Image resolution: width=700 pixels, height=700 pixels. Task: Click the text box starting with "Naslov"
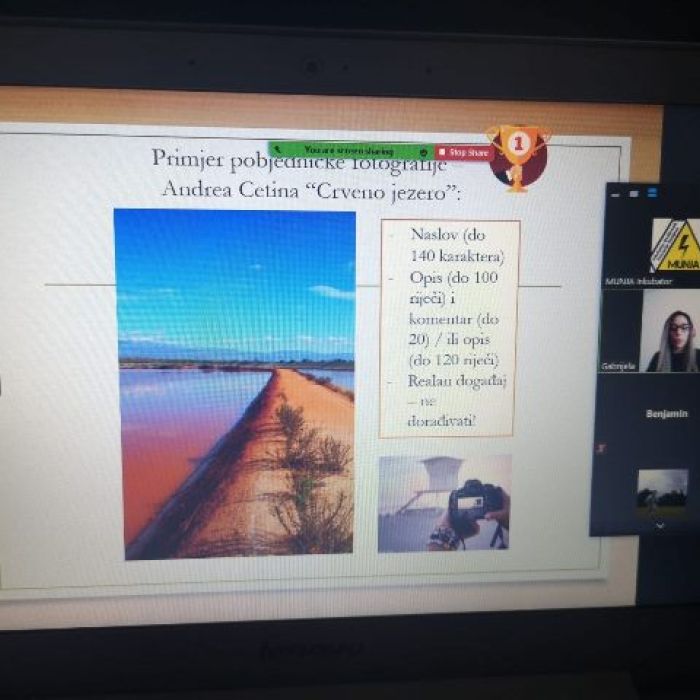449,328
